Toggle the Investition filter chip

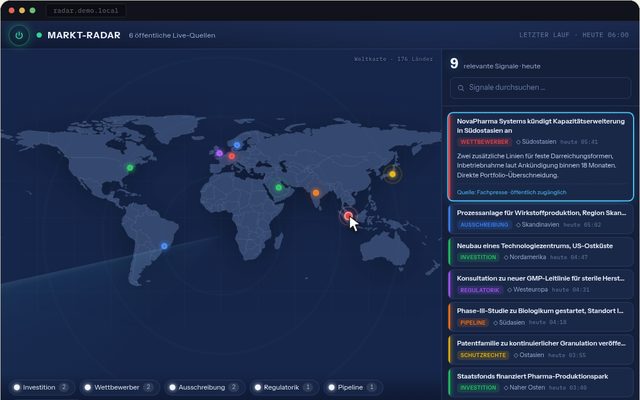pos(42,387)
